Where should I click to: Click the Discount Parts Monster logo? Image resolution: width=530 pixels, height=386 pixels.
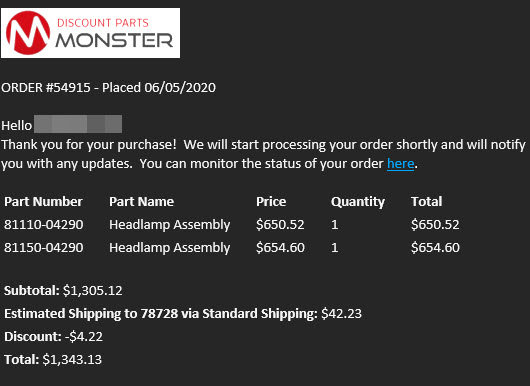point(90,33)
